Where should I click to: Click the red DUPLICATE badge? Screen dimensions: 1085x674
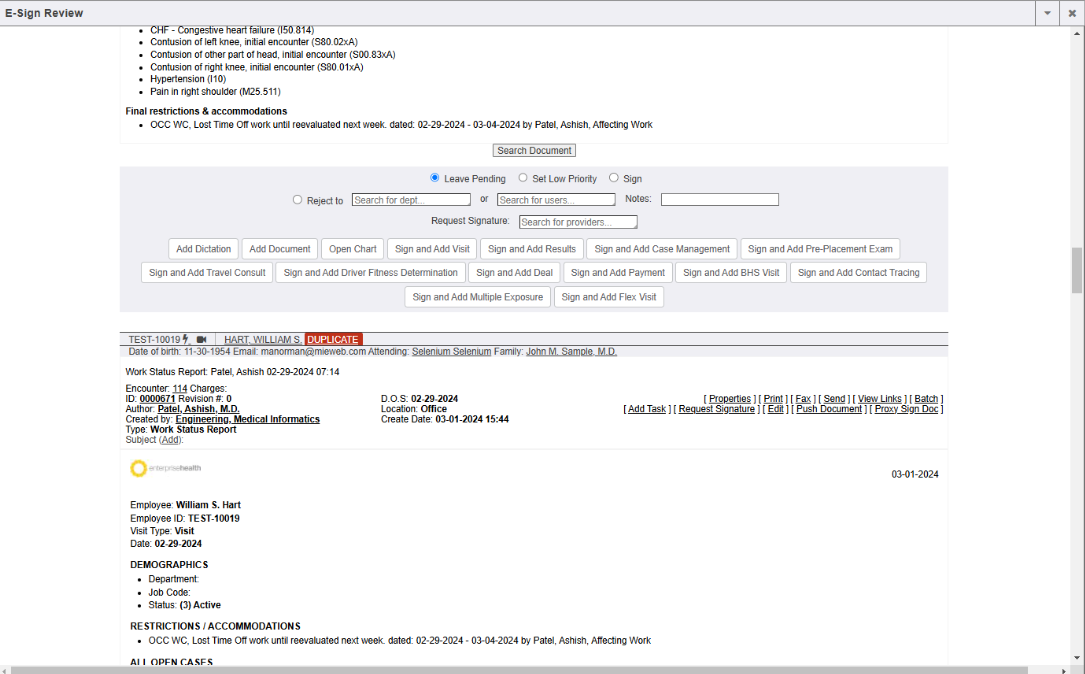point(333,340)
